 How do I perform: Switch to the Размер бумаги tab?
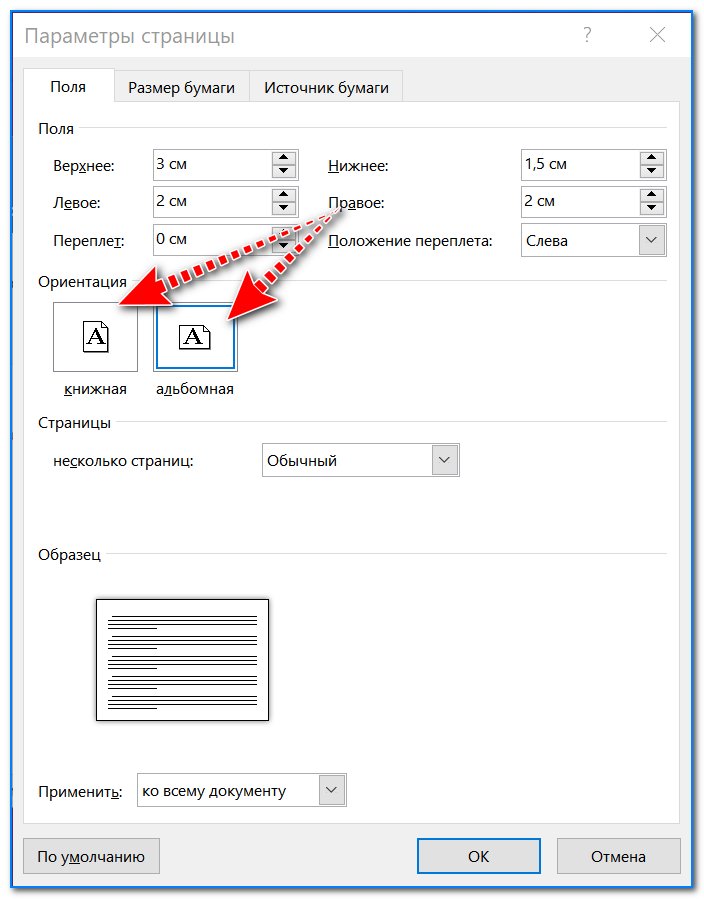pos(181,87)
